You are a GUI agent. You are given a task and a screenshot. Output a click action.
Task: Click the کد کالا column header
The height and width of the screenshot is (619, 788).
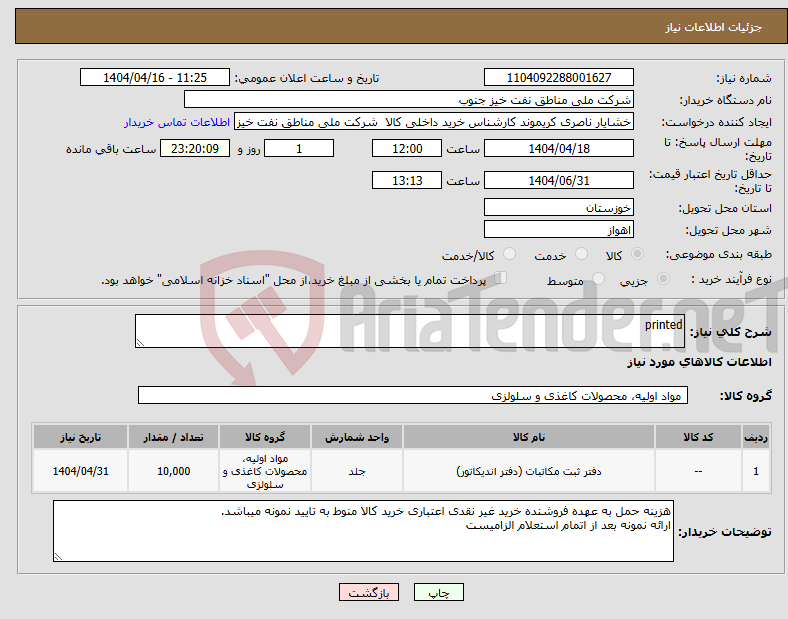[698, 437]
